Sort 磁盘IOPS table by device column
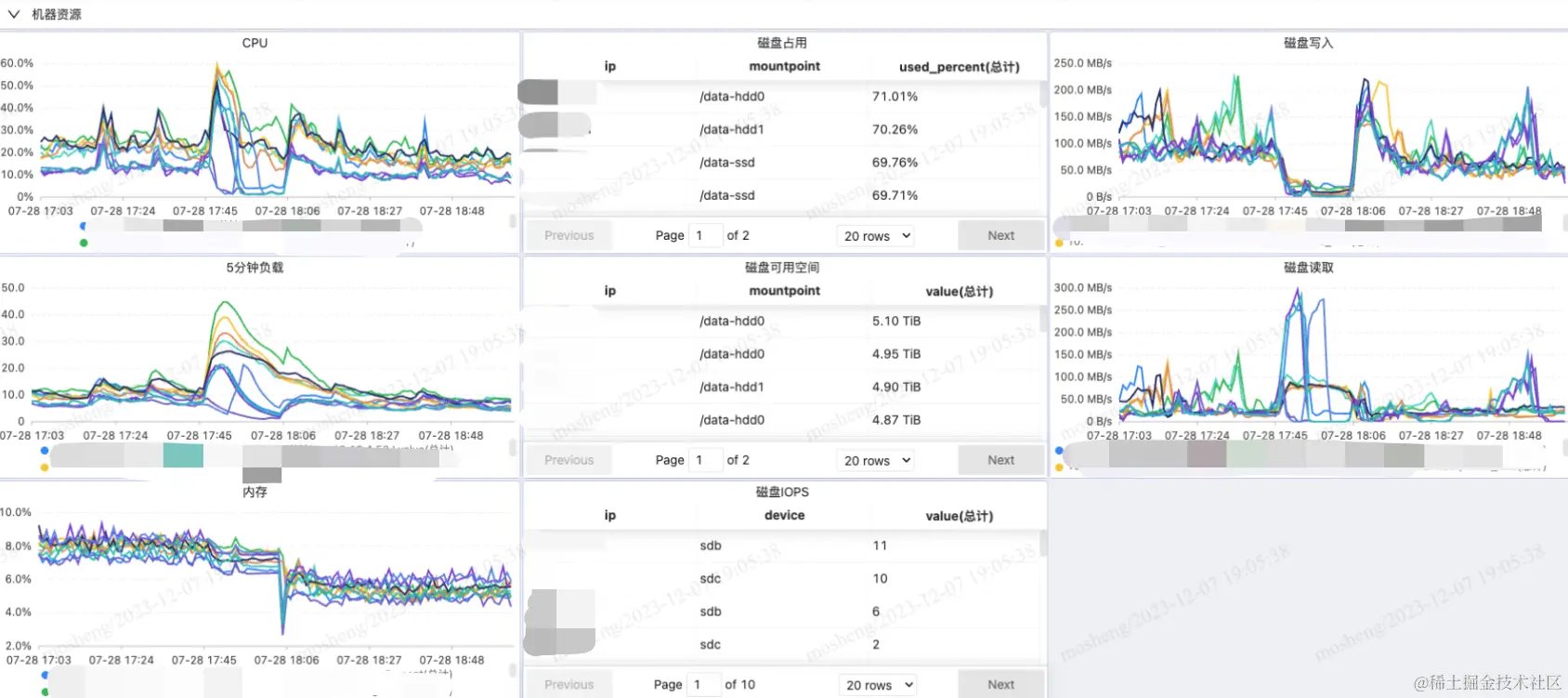This screenshot has width=1568, height=698. pos(784,515)
